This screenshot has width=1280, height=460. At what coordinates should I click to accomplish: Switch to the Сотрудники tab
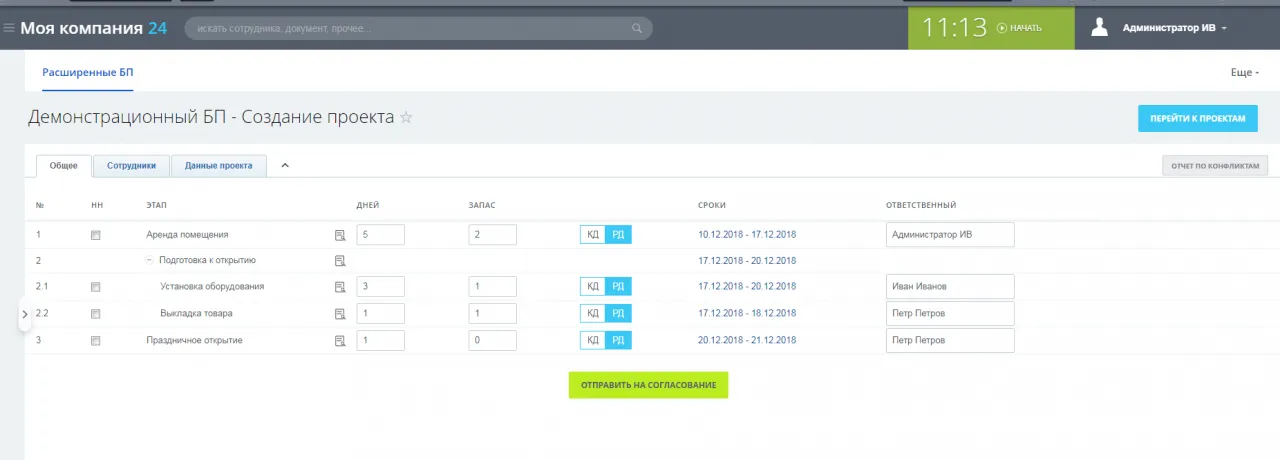(x=131, y=166)
